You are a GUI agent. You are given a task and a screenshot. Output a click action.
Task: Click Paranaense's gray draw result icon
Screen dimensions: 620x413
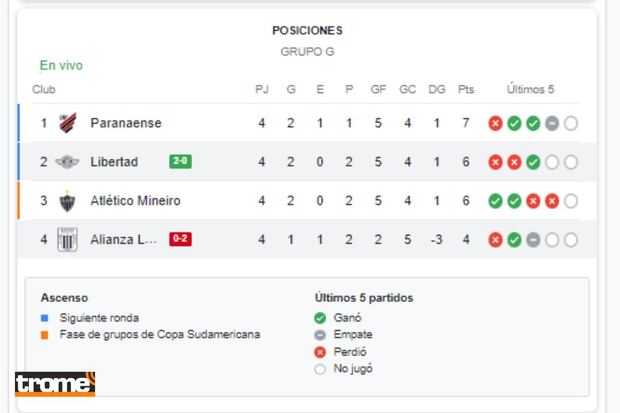point(552,124)
